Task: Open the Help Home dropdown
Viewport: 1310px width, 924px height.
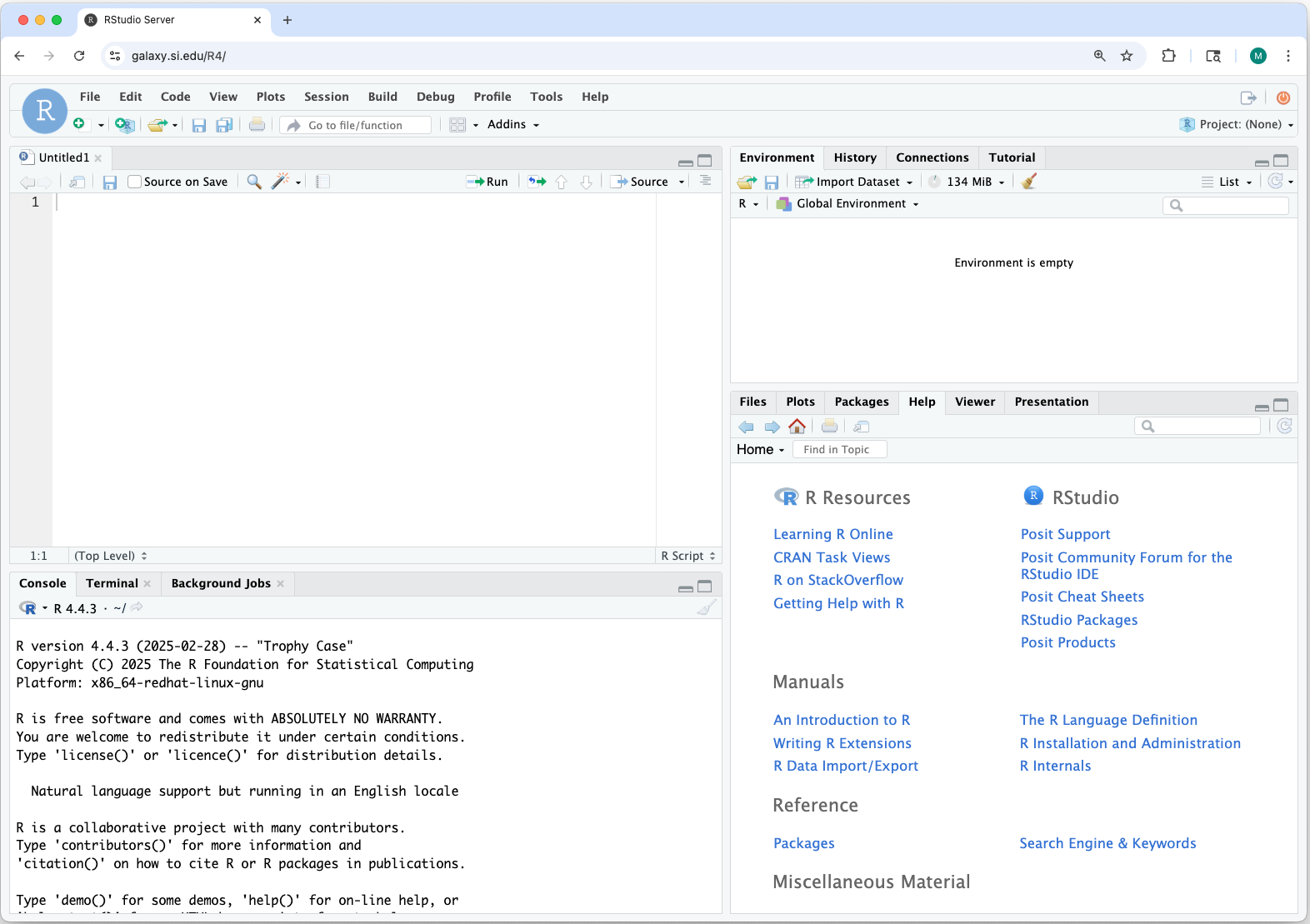Action: (x=761, y=449)
